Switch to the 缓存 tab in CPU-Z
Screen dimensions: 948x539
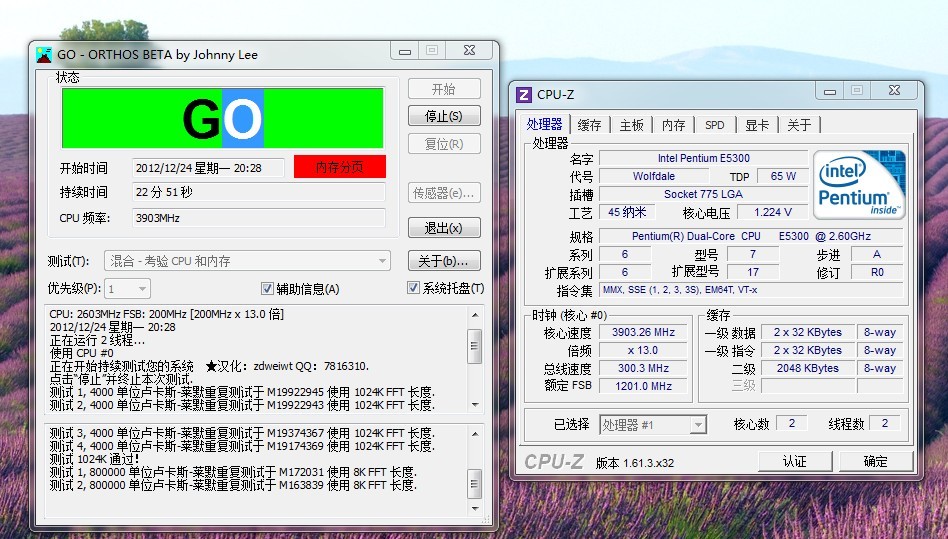tap(589, 125)
